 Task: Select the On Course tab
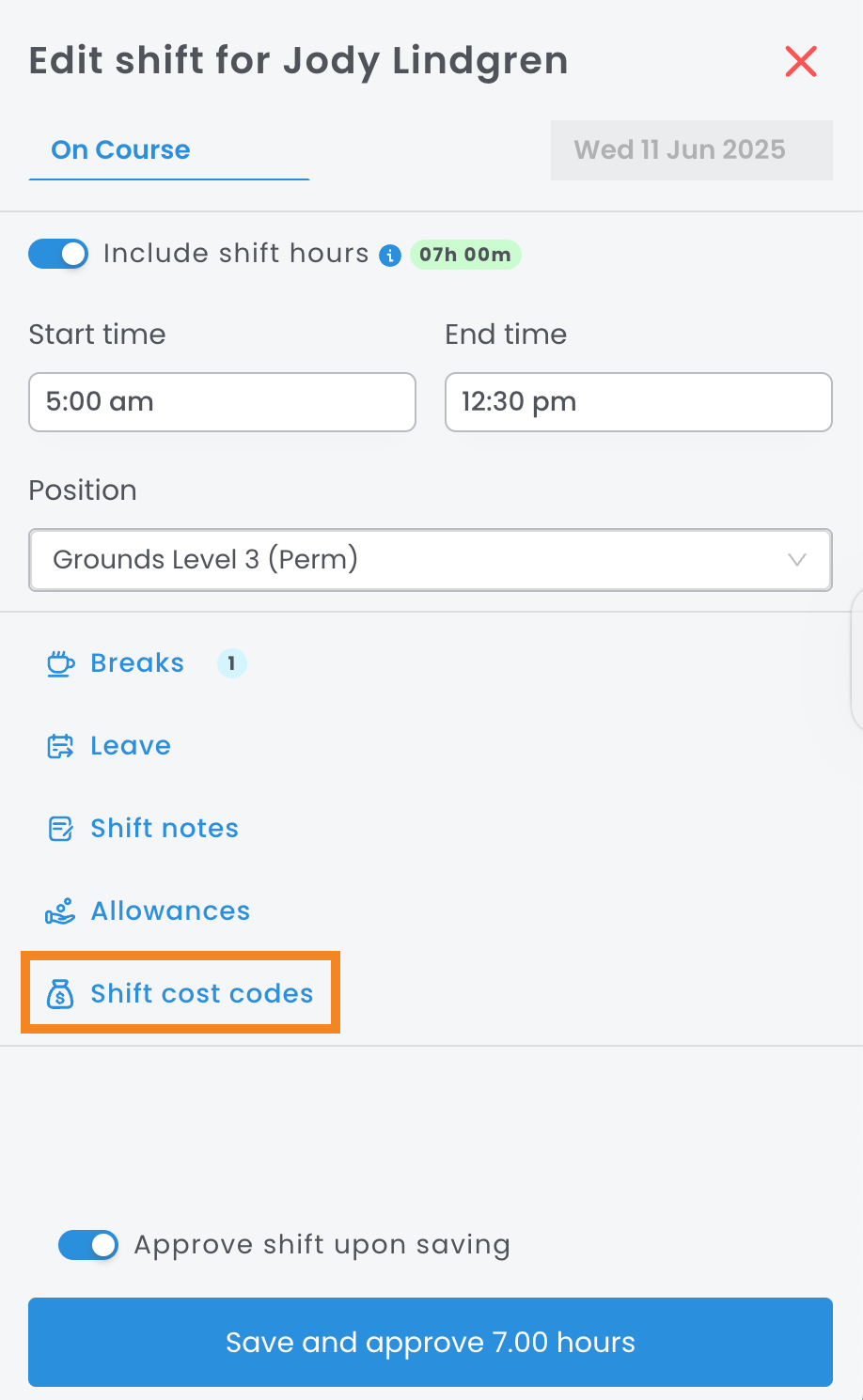point(121,150)
